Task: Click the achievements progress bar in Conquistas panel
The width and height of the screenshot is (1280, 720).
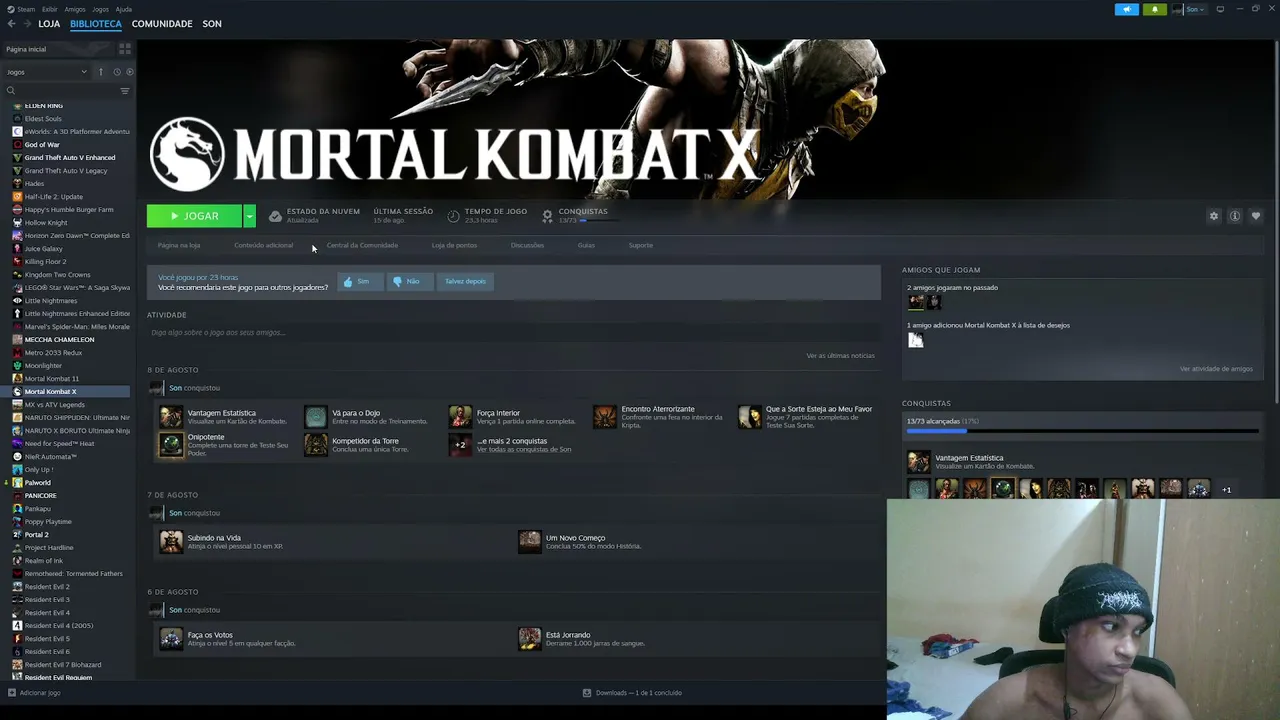Action: click(x=1083, y=432)
